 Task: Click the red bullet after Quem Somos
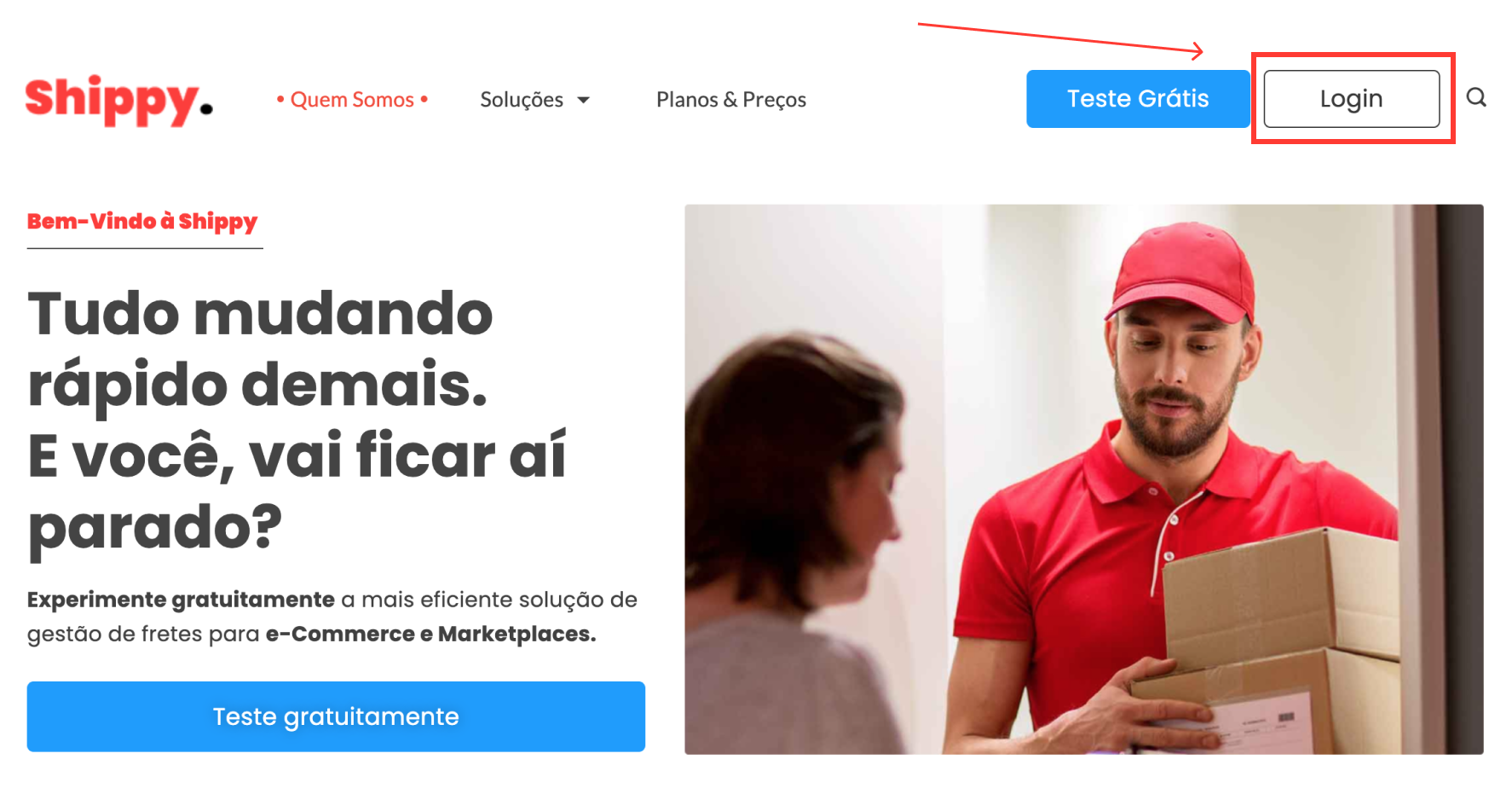tap(424, 99)
